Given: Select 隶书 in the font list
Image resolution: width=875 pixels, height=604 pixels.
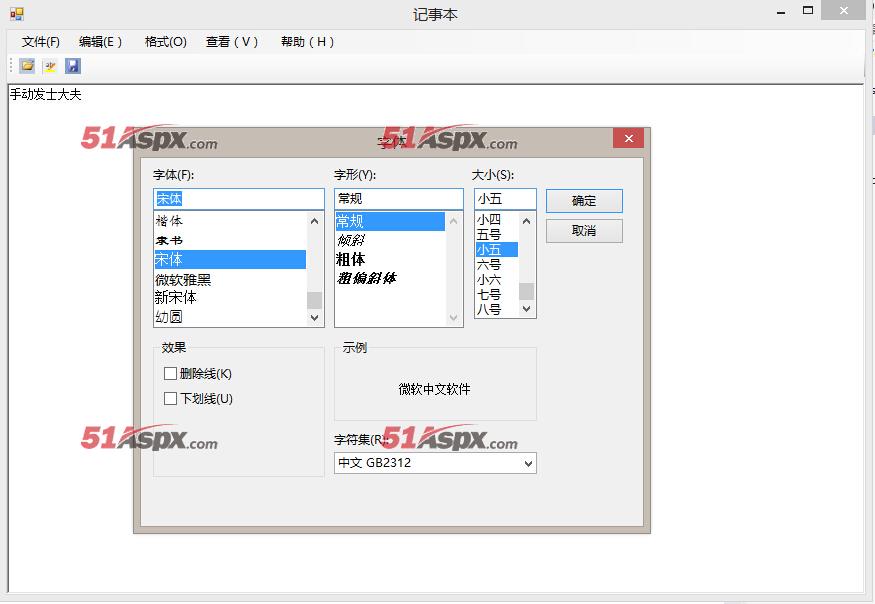Looking at the screenshot, I should [x=230, y=241].
